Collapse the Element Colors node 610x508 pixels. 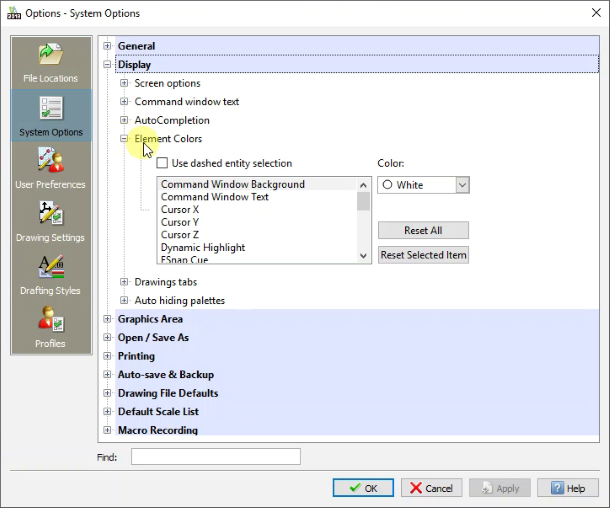[x=124, y=138]
